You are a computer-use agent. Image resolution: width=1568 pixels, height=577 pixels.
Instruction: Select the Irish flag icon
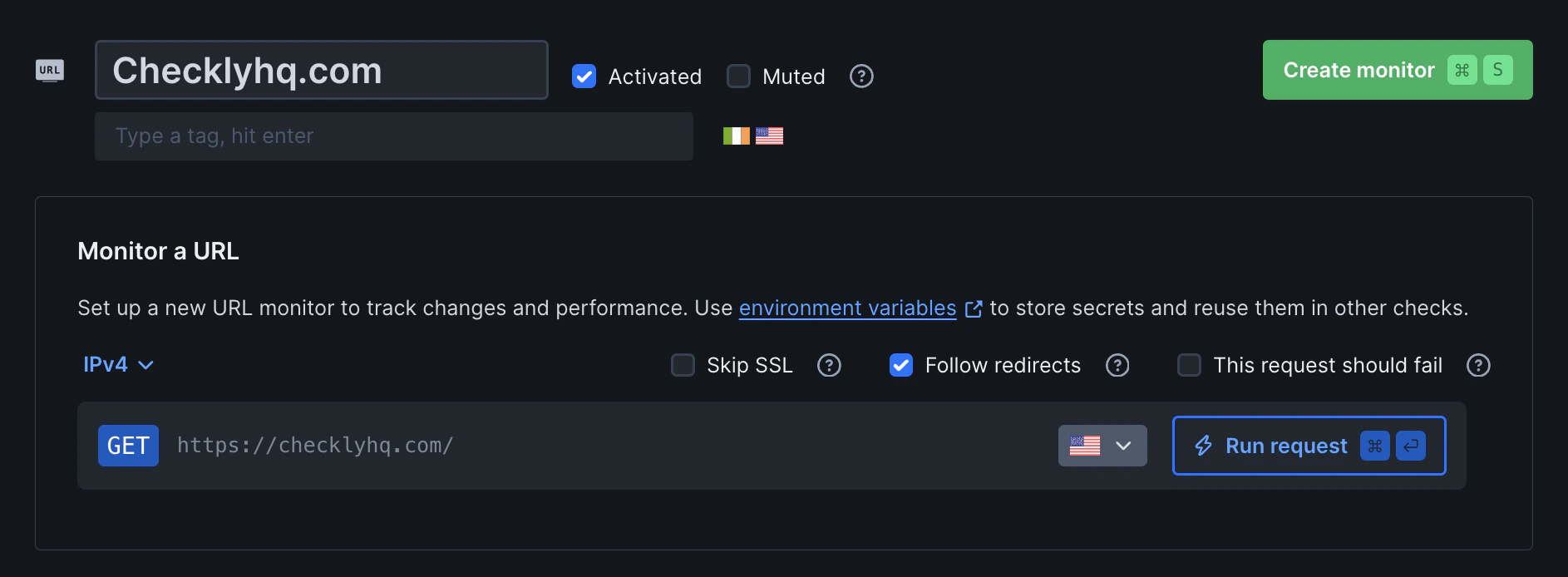736,136
